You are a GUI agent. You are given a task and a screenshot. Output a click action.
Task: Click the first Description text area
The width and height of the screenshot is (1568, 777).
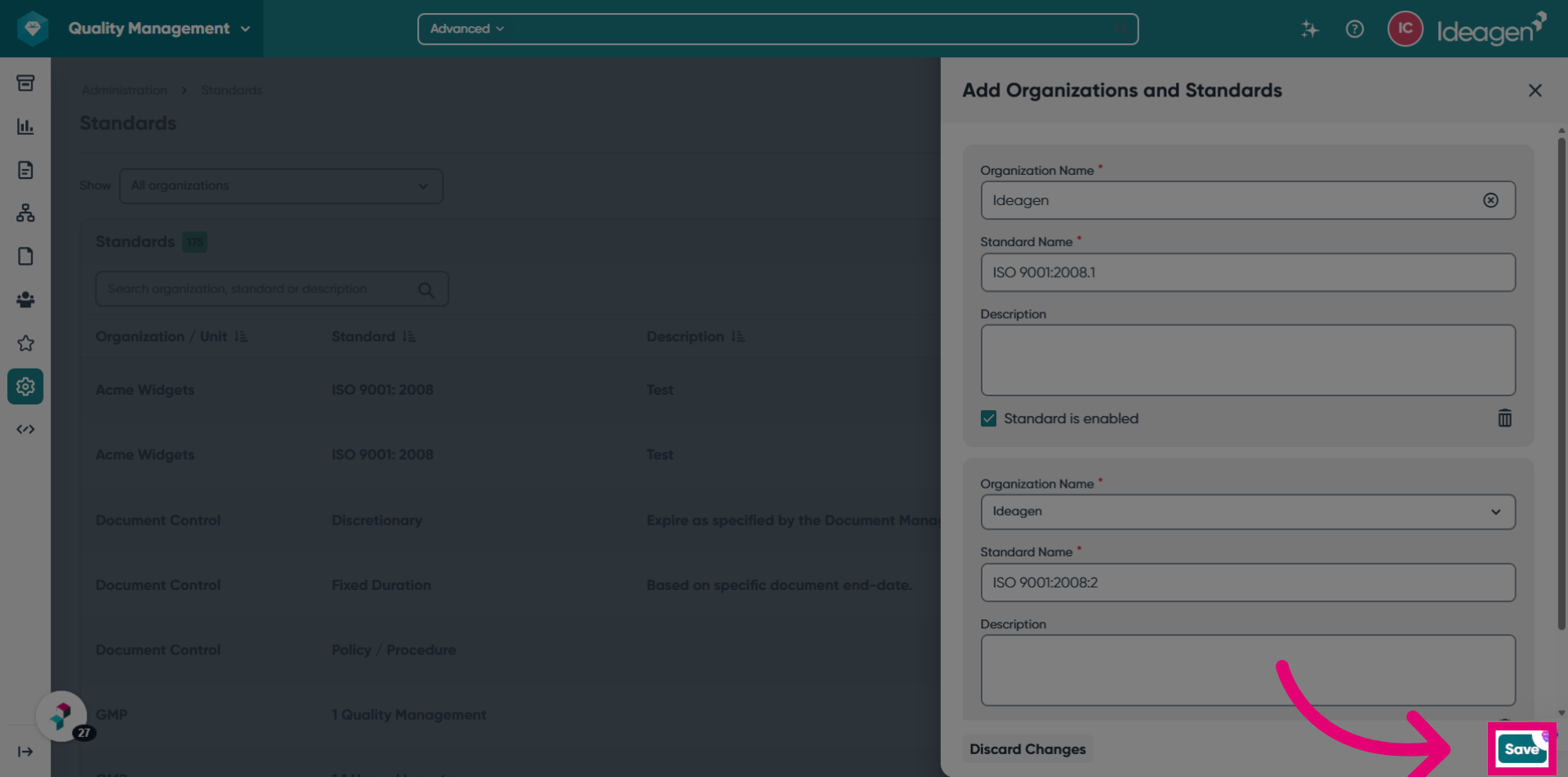point(1248,360)
